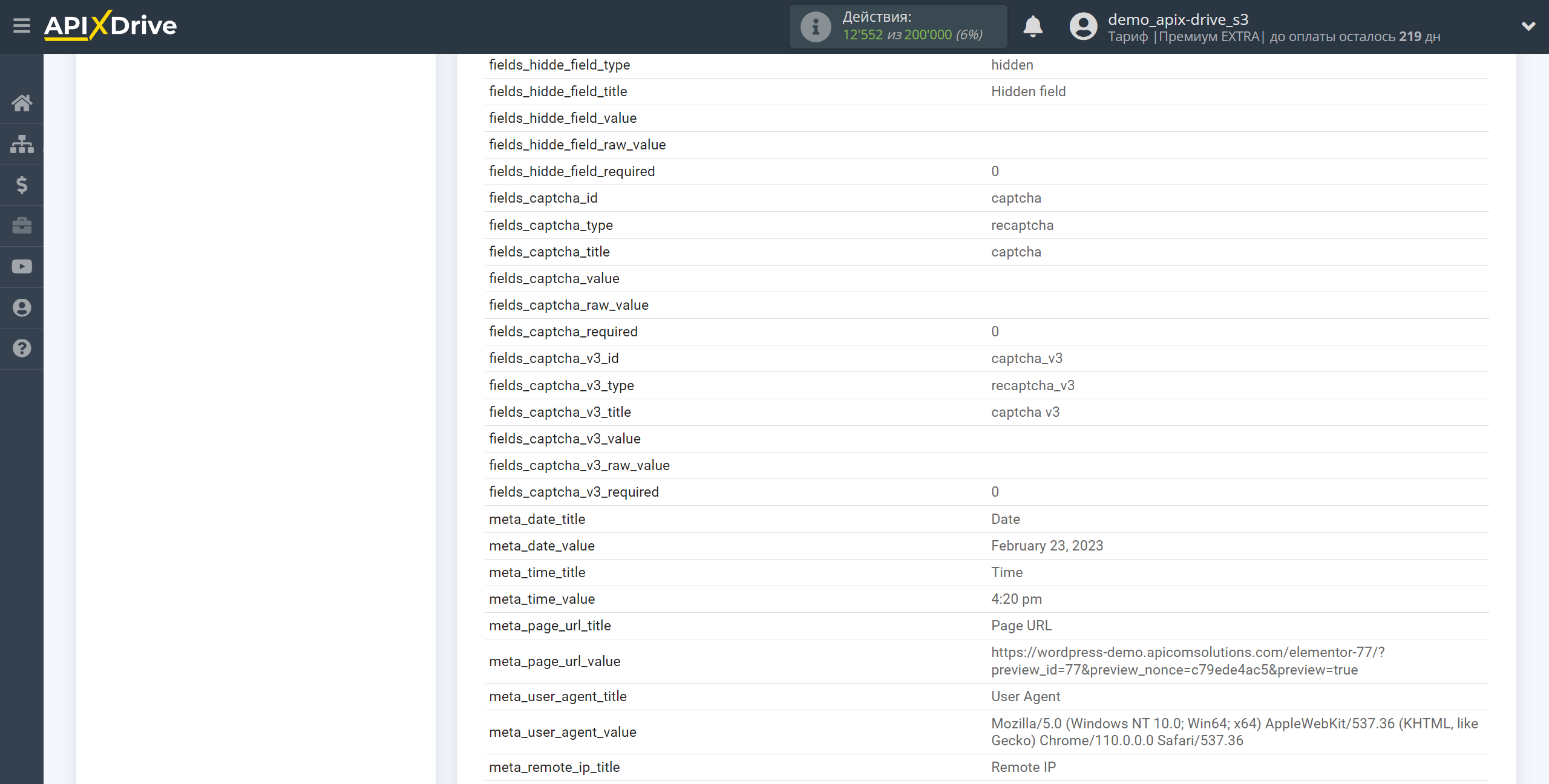Click the user avatar icon

[1083, 27]
